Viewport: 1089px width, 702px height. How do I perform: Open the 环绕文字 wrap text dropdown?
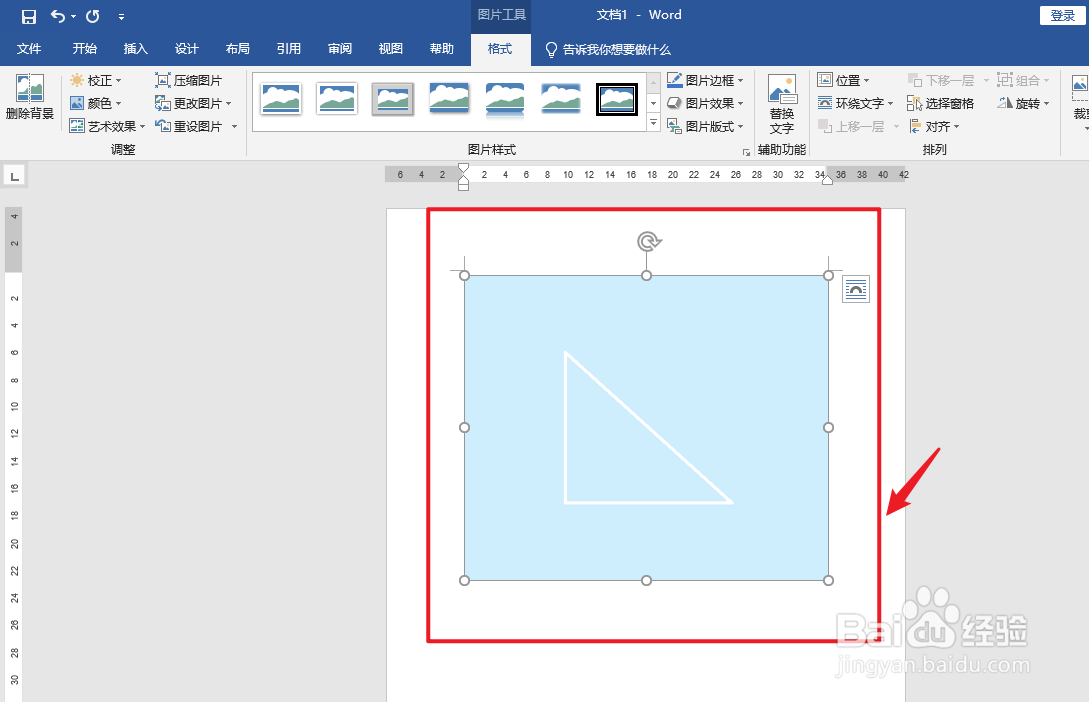pos(855,103)
